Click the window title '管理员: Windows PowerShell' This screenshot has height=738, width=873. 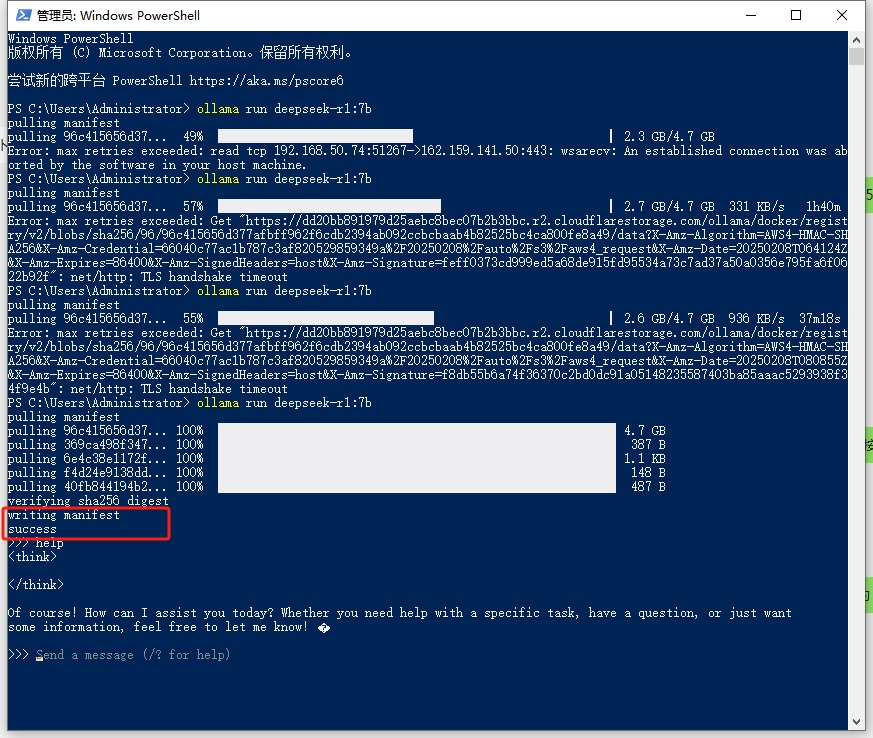[118, 16]
